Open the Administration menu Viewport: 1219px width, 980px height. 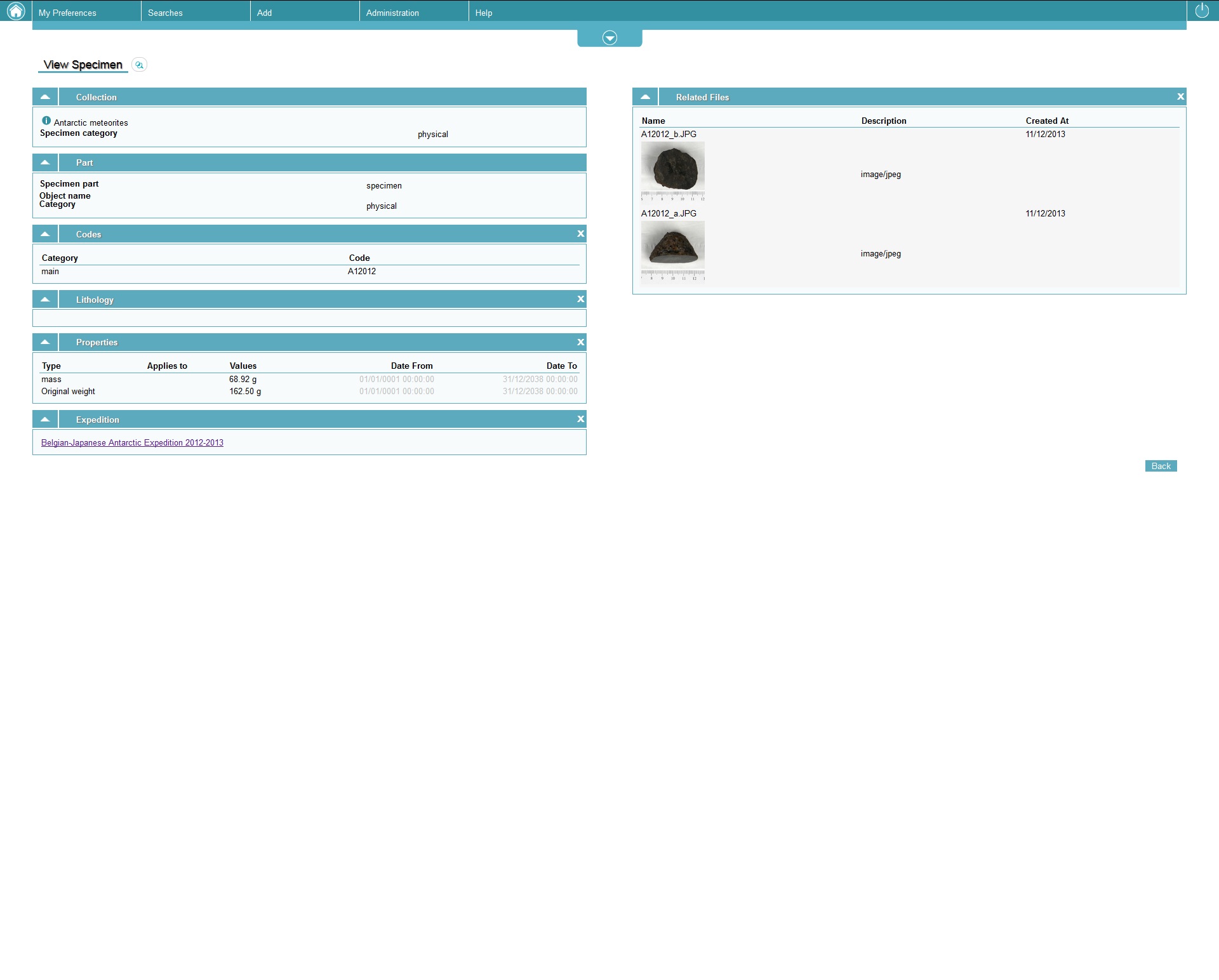[392, 13]
